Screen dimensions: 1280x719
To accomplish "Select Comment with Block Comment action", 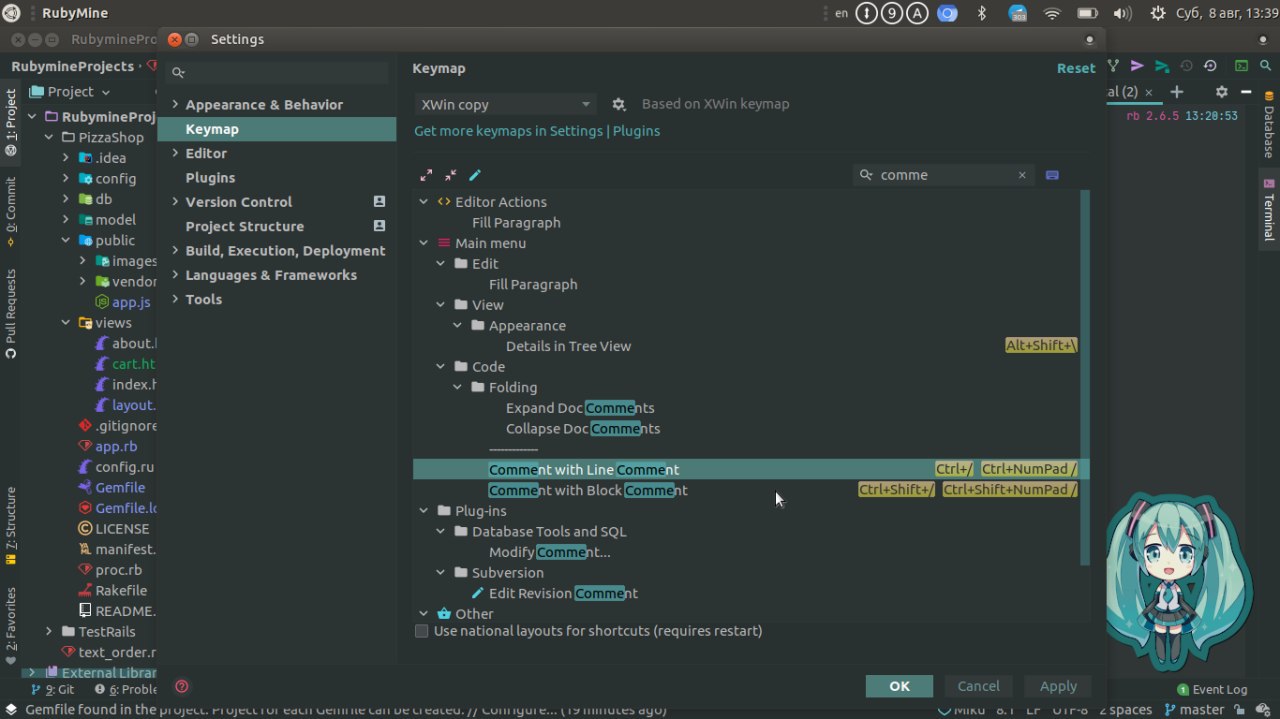I will [x=588, y=491].
